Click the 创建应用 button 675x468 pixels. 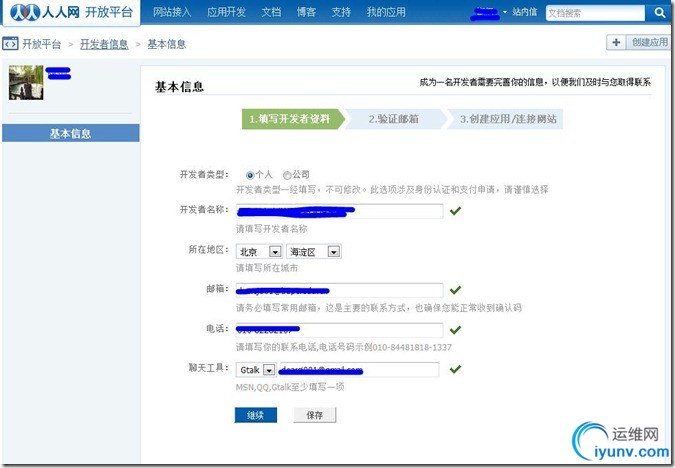tap(650, 42)
